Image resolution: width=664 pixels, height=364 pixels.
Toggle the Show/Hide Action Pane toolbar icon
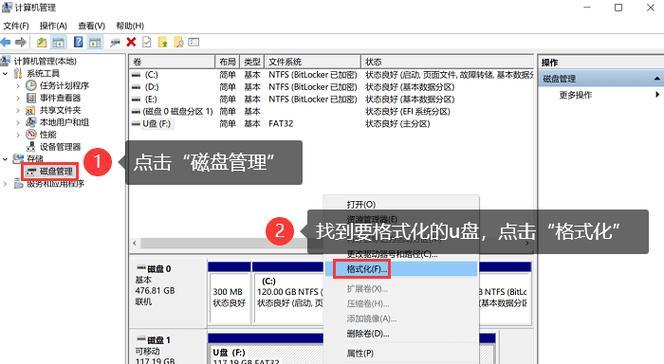[95, 42]
